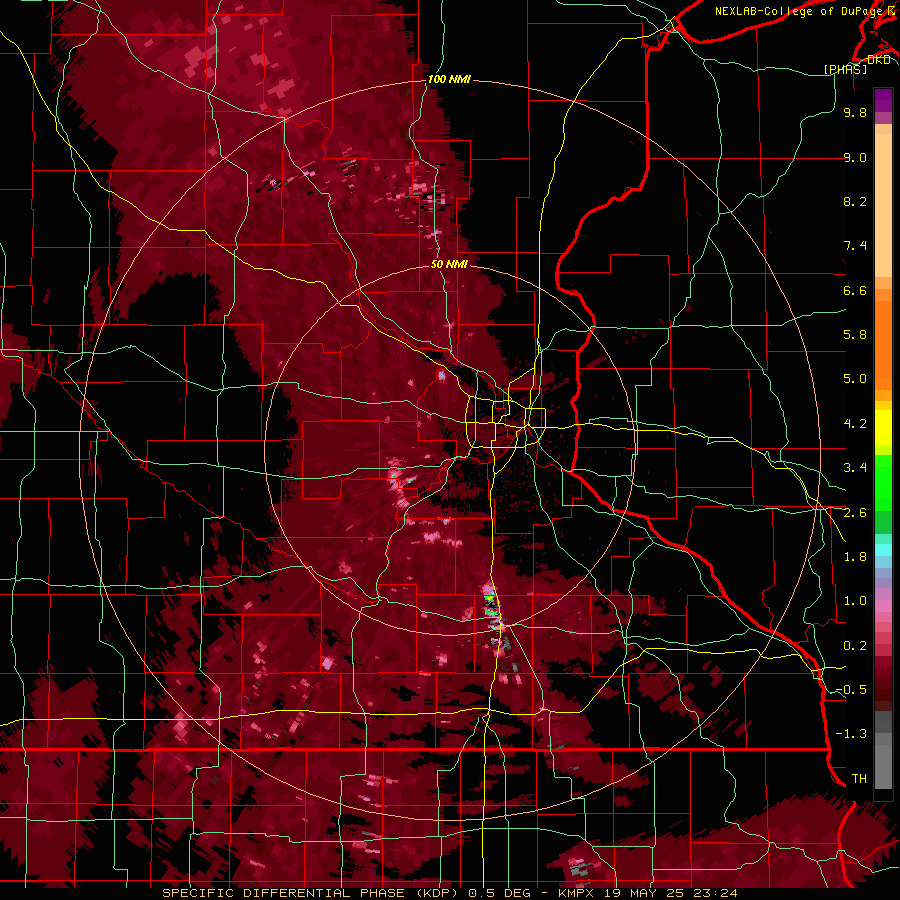
Task: Select the 5.8 value on color scale
Action: (855, 335)
